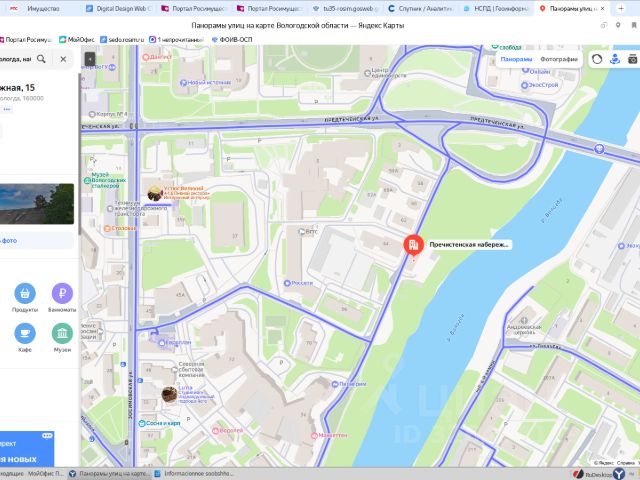The image size is (640, 480).
Task: Click the sidebar vertical scrollbar
Action: point(80,154)
